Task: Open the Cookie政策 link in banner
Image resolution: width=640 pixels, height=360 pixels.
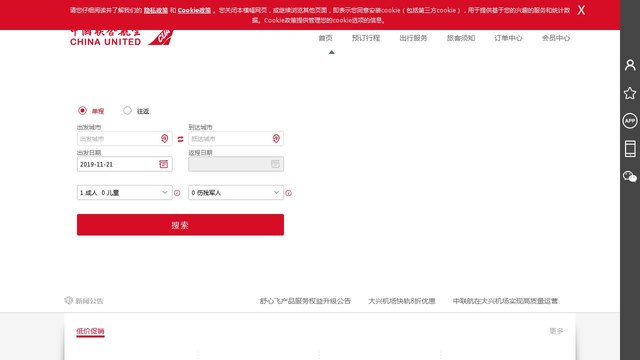Action: click(194, 10)
